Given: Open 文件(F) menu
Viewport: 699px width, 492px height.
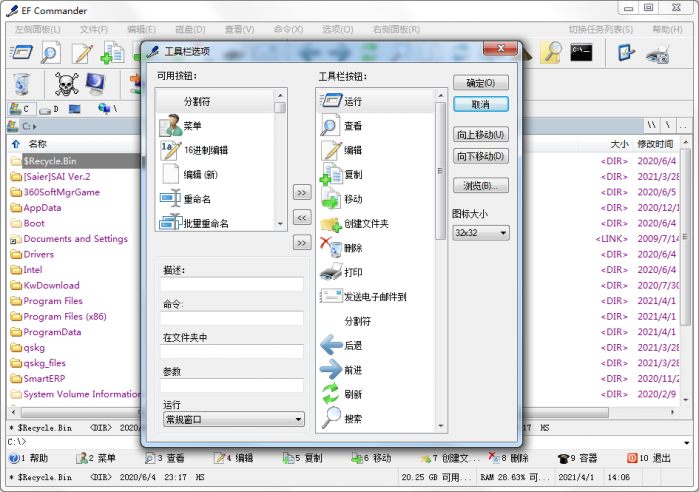Looking at the screenshot, I should 94,29.
